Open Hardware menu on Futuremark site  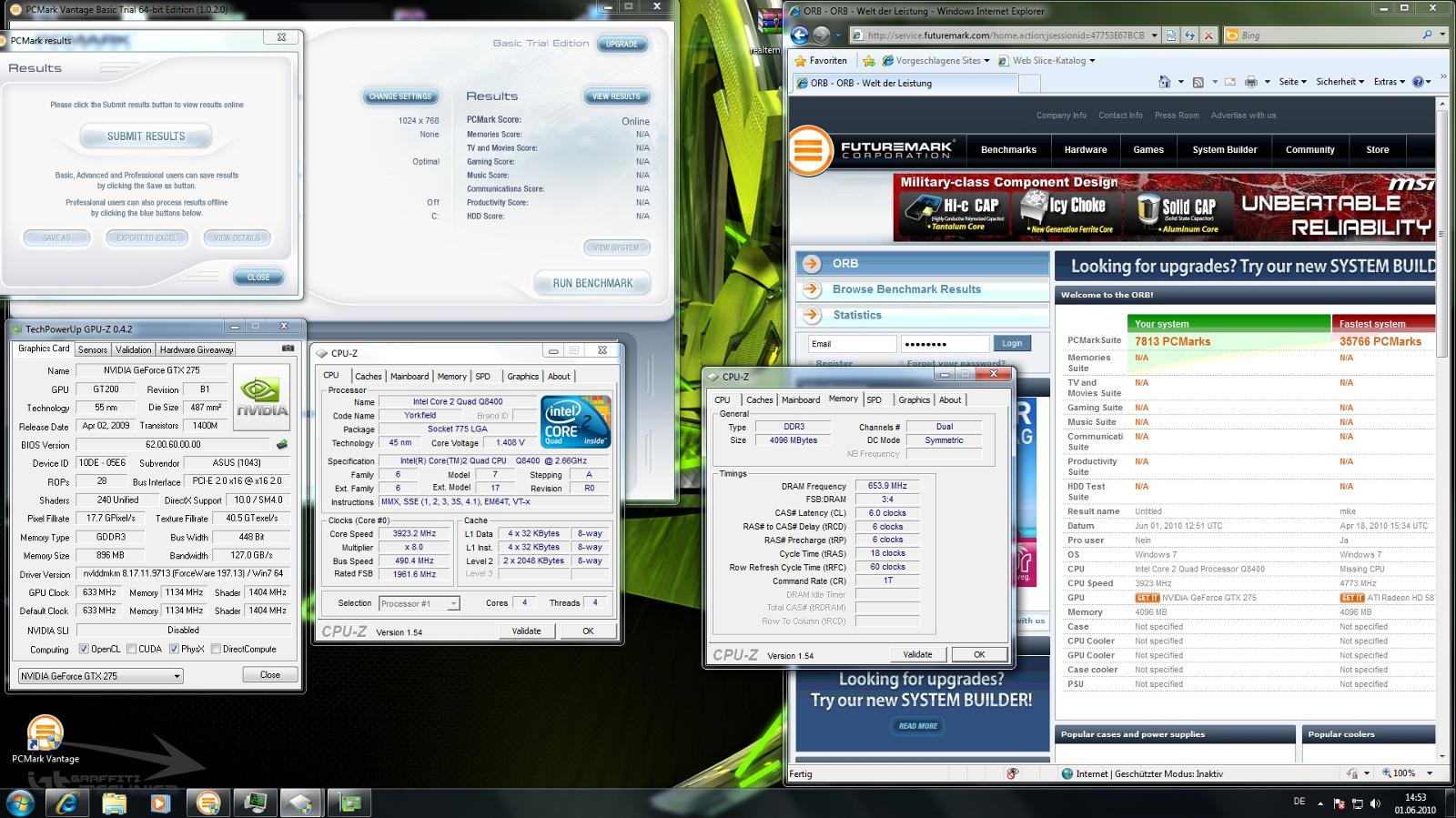coord(1086,150)
